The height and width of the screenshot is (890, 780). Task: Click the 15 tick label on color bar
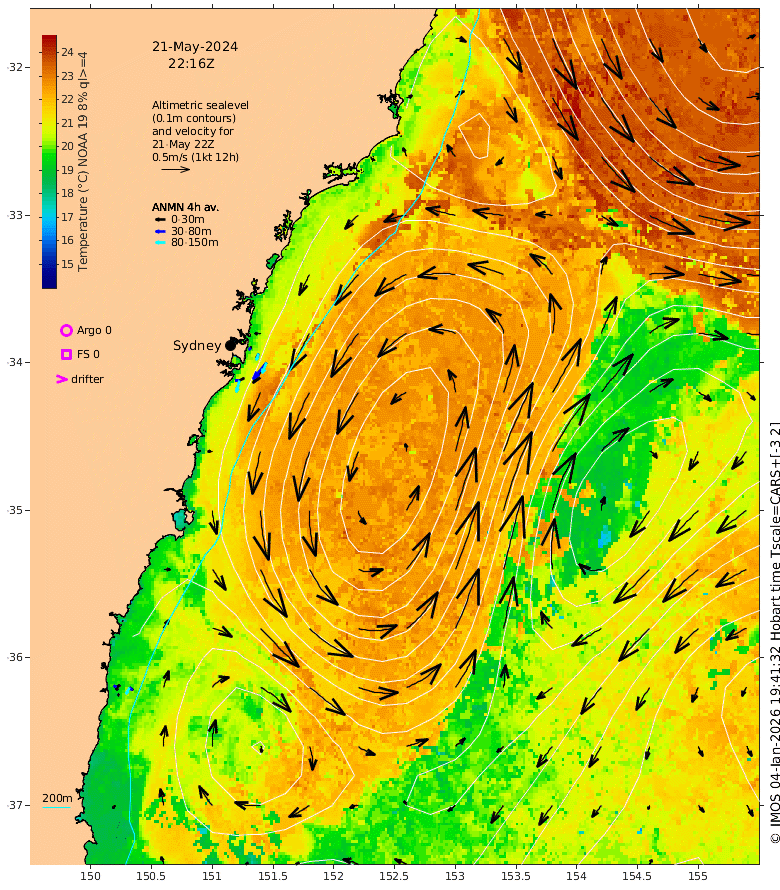(68, 264)
